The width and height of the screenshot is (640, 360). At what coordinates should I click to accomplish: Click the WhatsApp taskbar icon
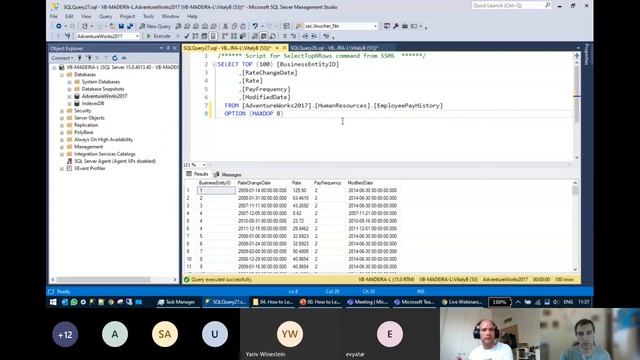[x=74, y=302]
